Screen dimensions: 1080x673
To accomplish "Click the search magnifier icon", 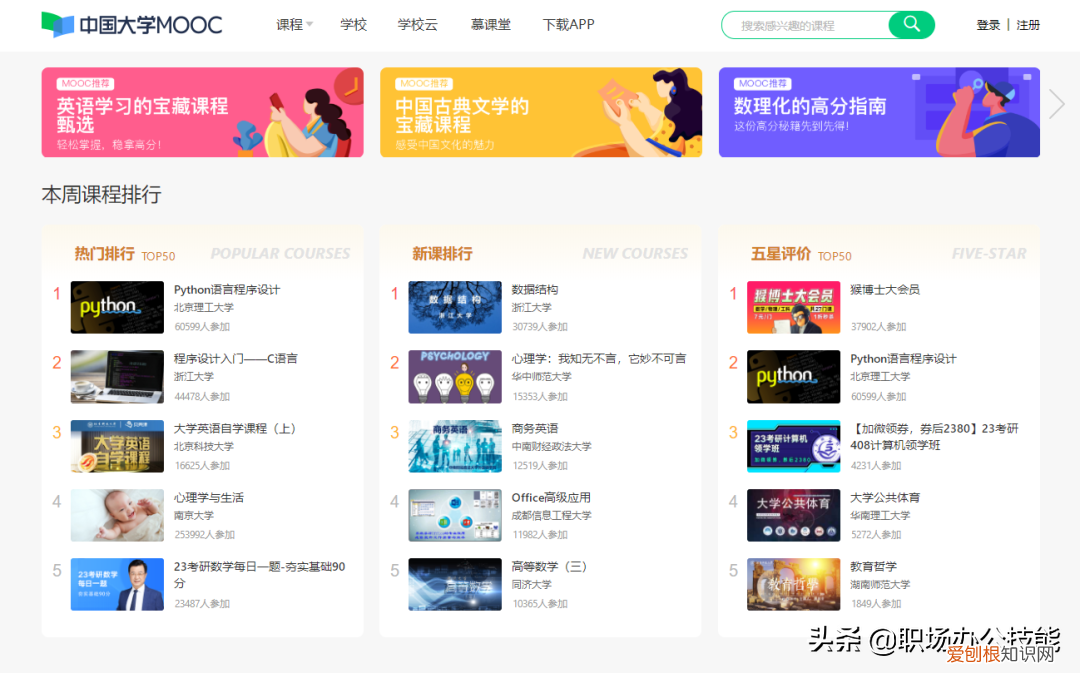I will [x=910, y=24].
